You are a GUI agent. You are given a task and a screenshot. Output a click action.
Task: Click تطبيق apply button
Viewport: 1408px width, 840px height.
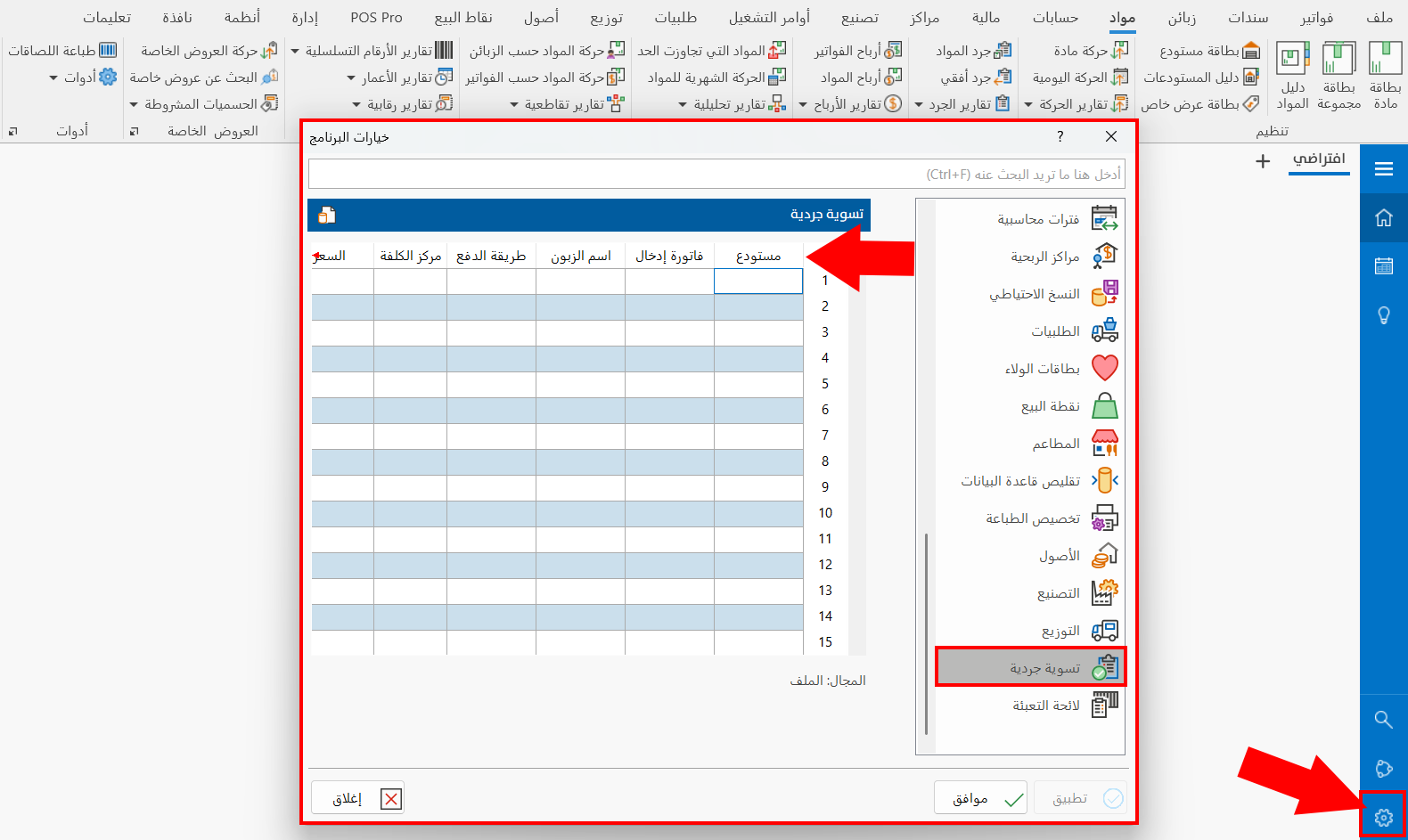point(1080,798)
